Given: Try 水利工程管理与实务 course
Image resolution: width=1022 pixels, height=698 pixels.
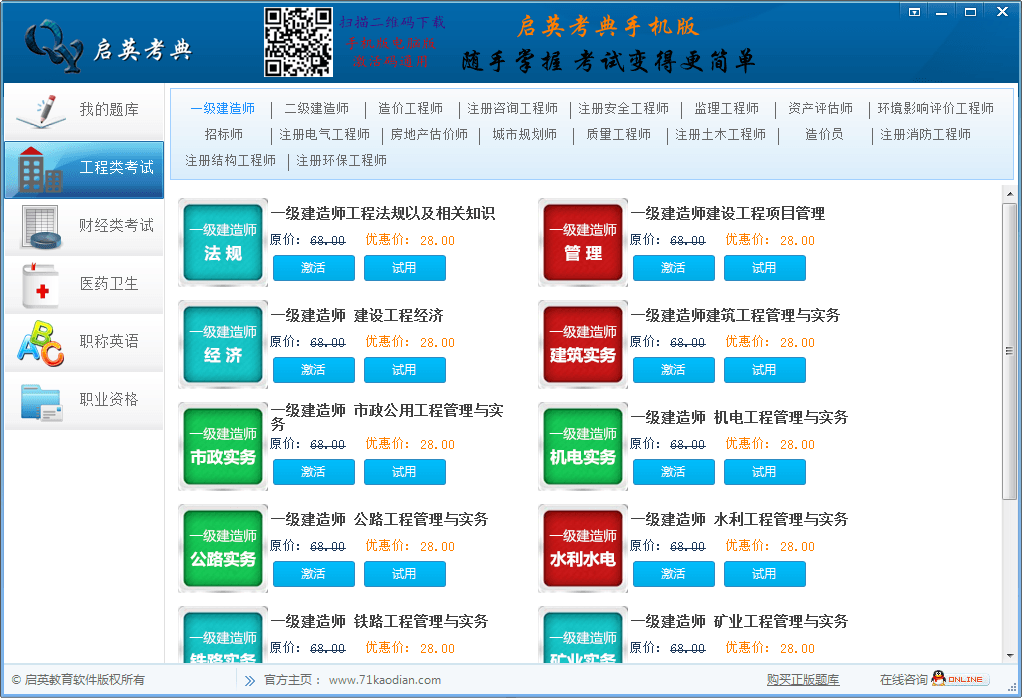Looking at the screenshot, I should click(765, 574).
